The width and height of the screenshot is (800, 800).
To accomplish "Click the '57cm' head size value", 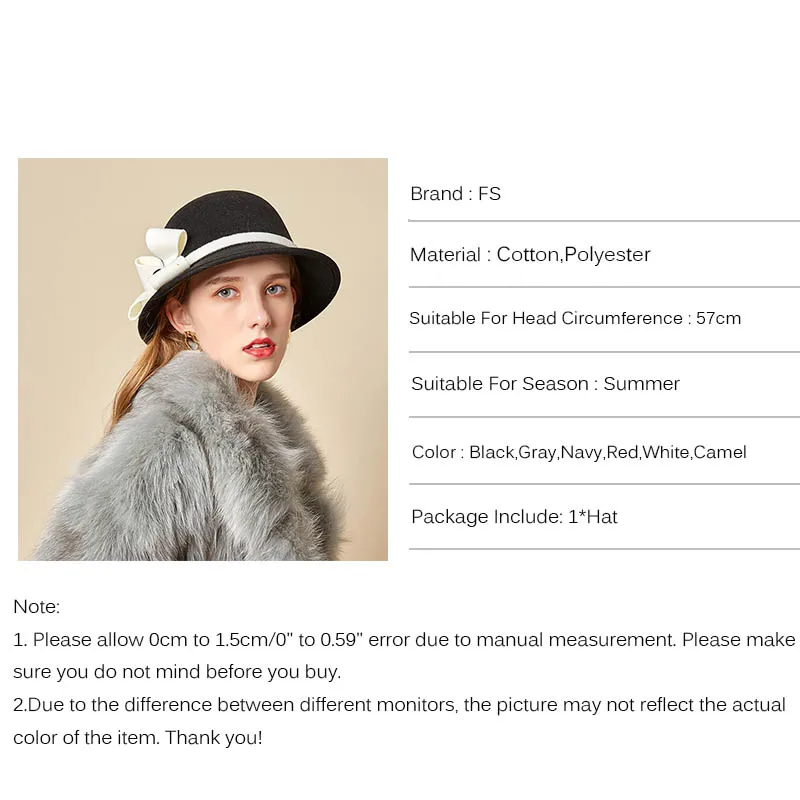I will click(718, 318).
